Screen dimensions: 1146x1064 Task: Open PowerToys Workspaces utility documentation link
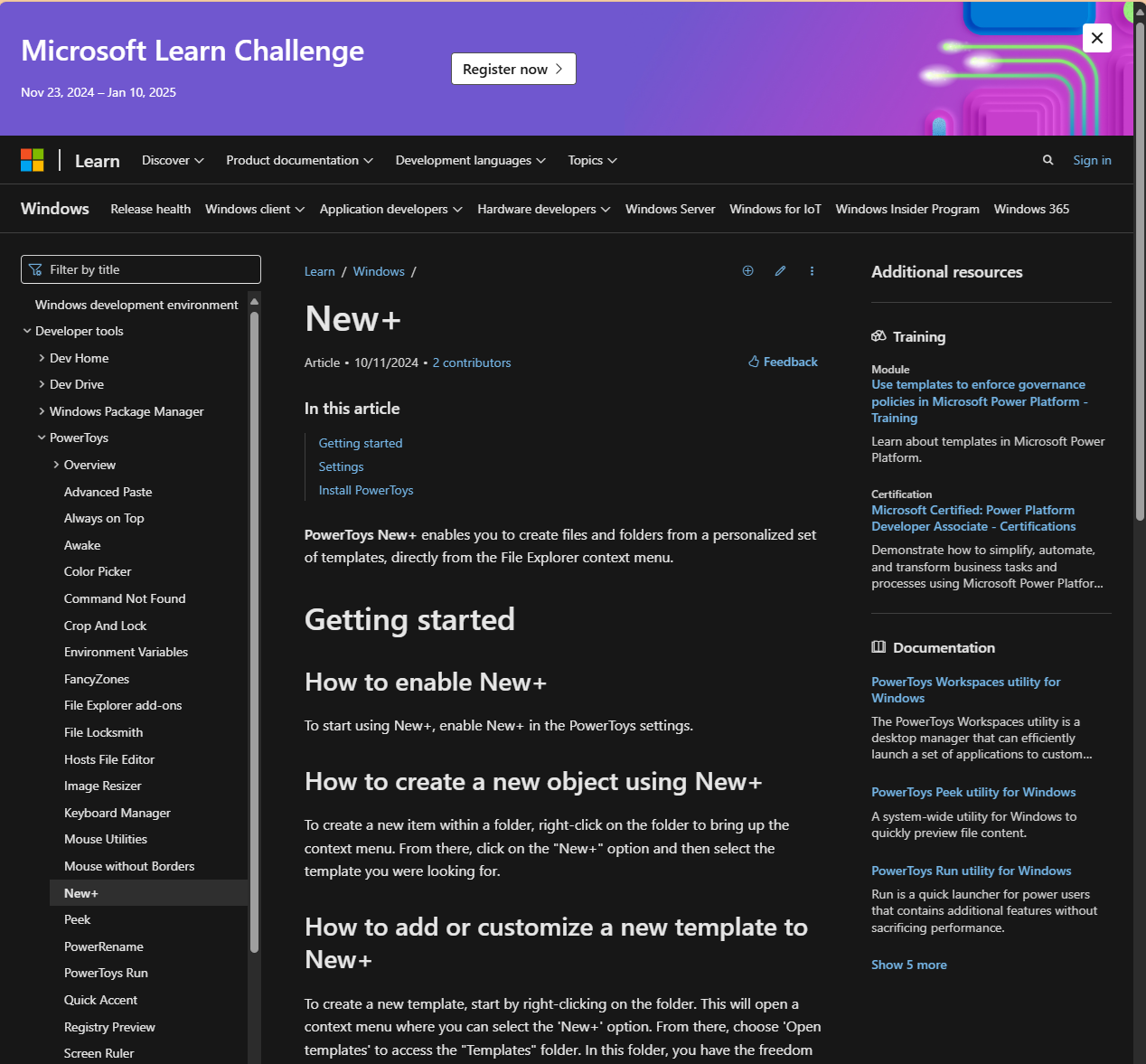click(x=965, y=690)
